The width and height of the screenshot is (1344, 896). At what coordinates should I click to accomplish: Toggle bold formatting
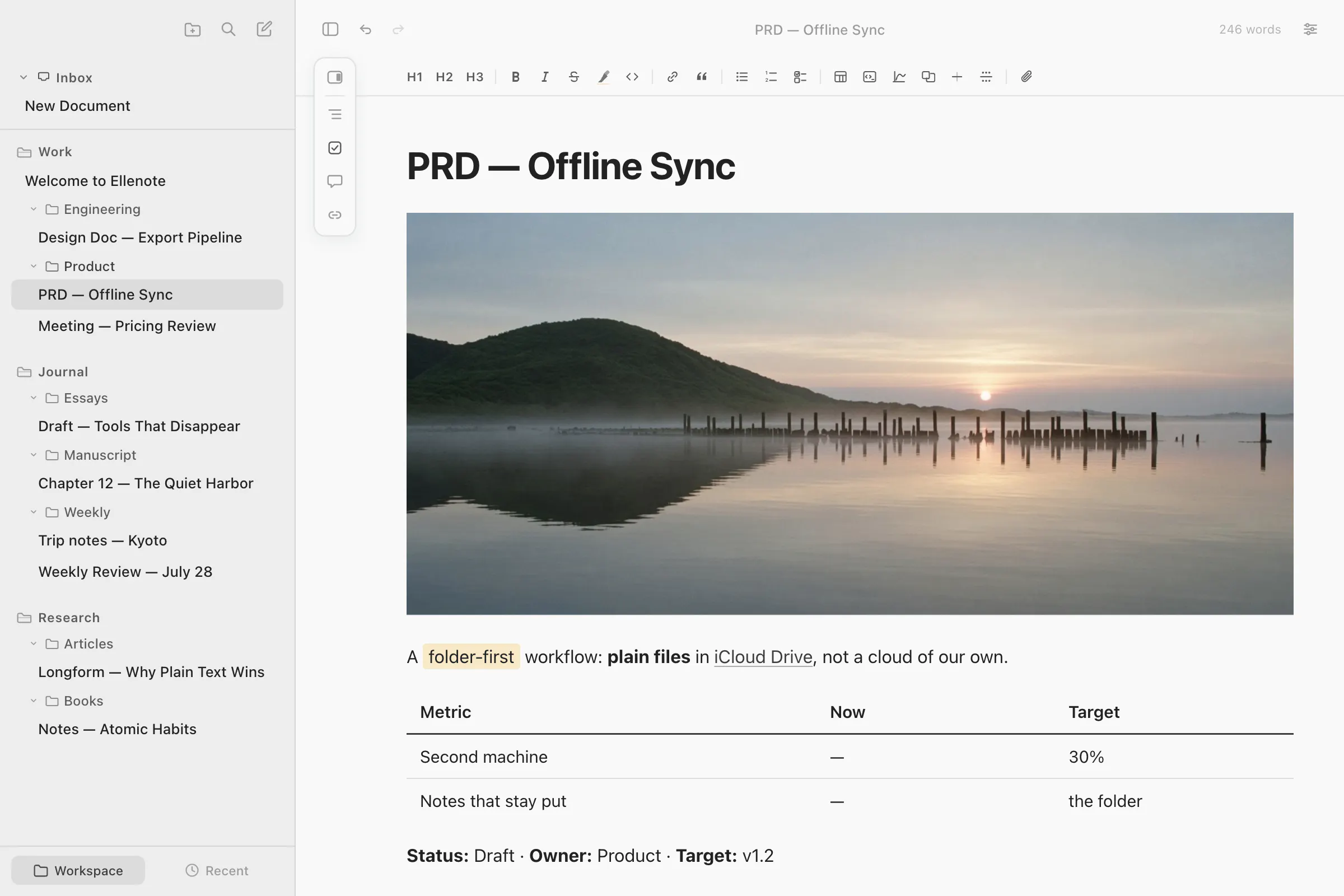tap(515, 77)
